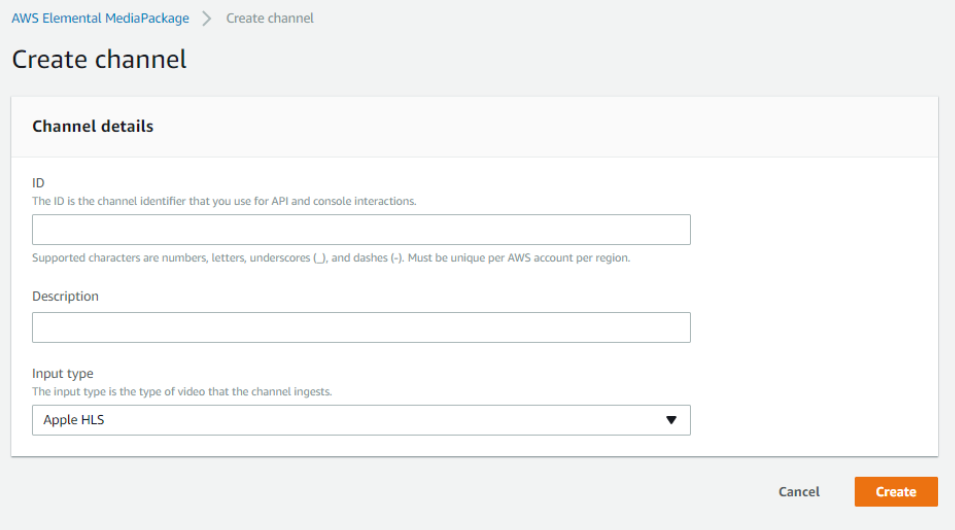955x530 pixels.
Task: Click the Create channel breadcrumb item
Action: coord(269,18)
